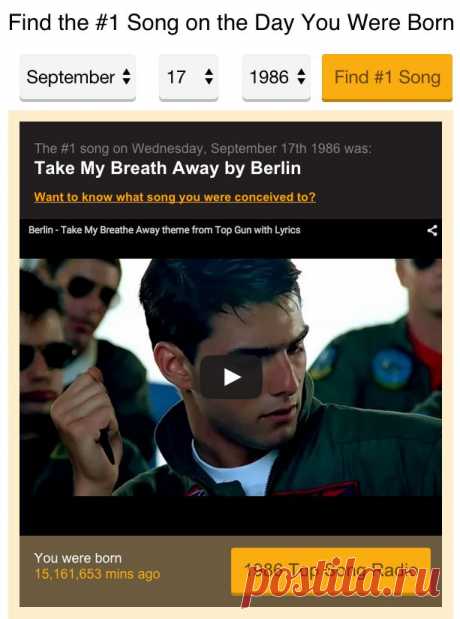Click the Top Gun video thumbnail image

click(231, 377)
